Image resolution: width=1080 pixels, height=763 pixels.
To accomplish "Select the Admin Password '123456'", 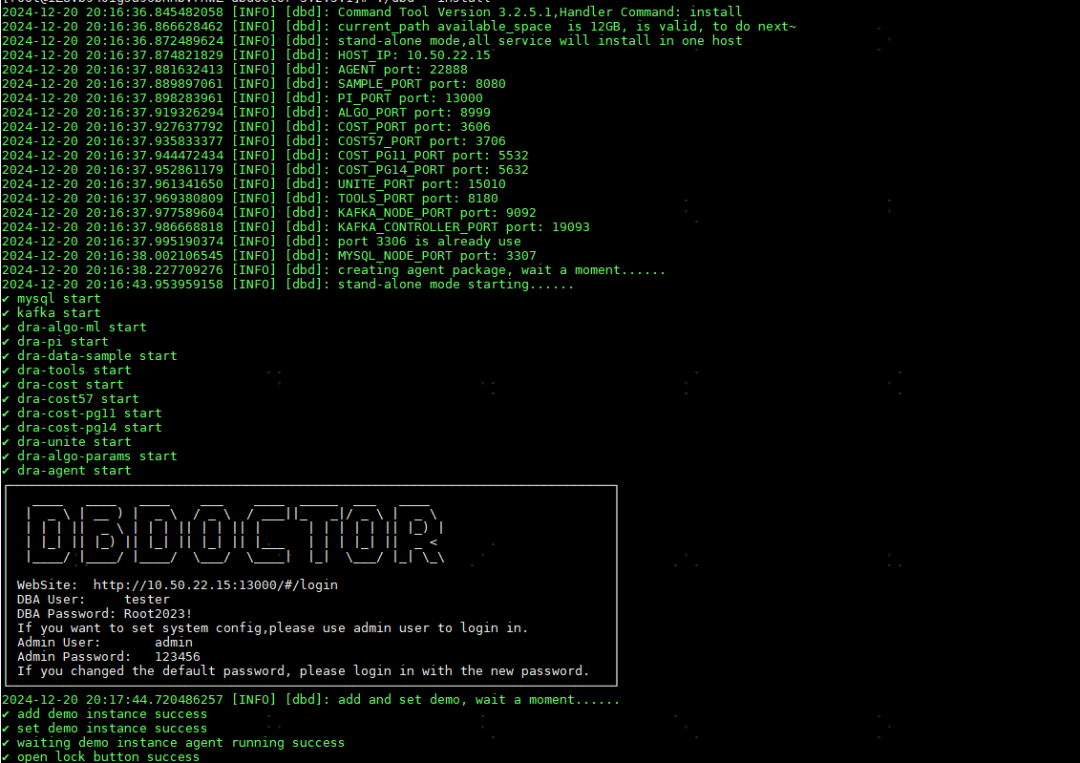I will pyautogui.click(x=177, y=656).
